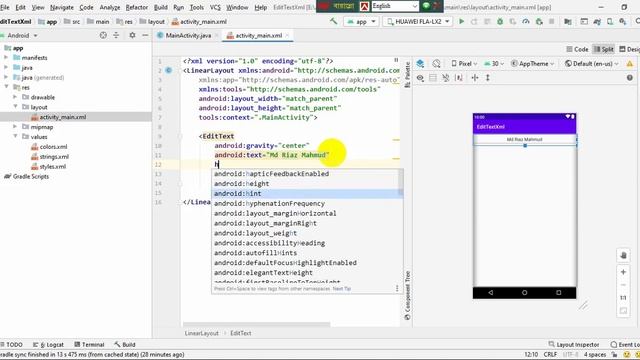This screenshot has height=360, width=640.
Task: Expand the manifests folder
Action: (7, 58)
